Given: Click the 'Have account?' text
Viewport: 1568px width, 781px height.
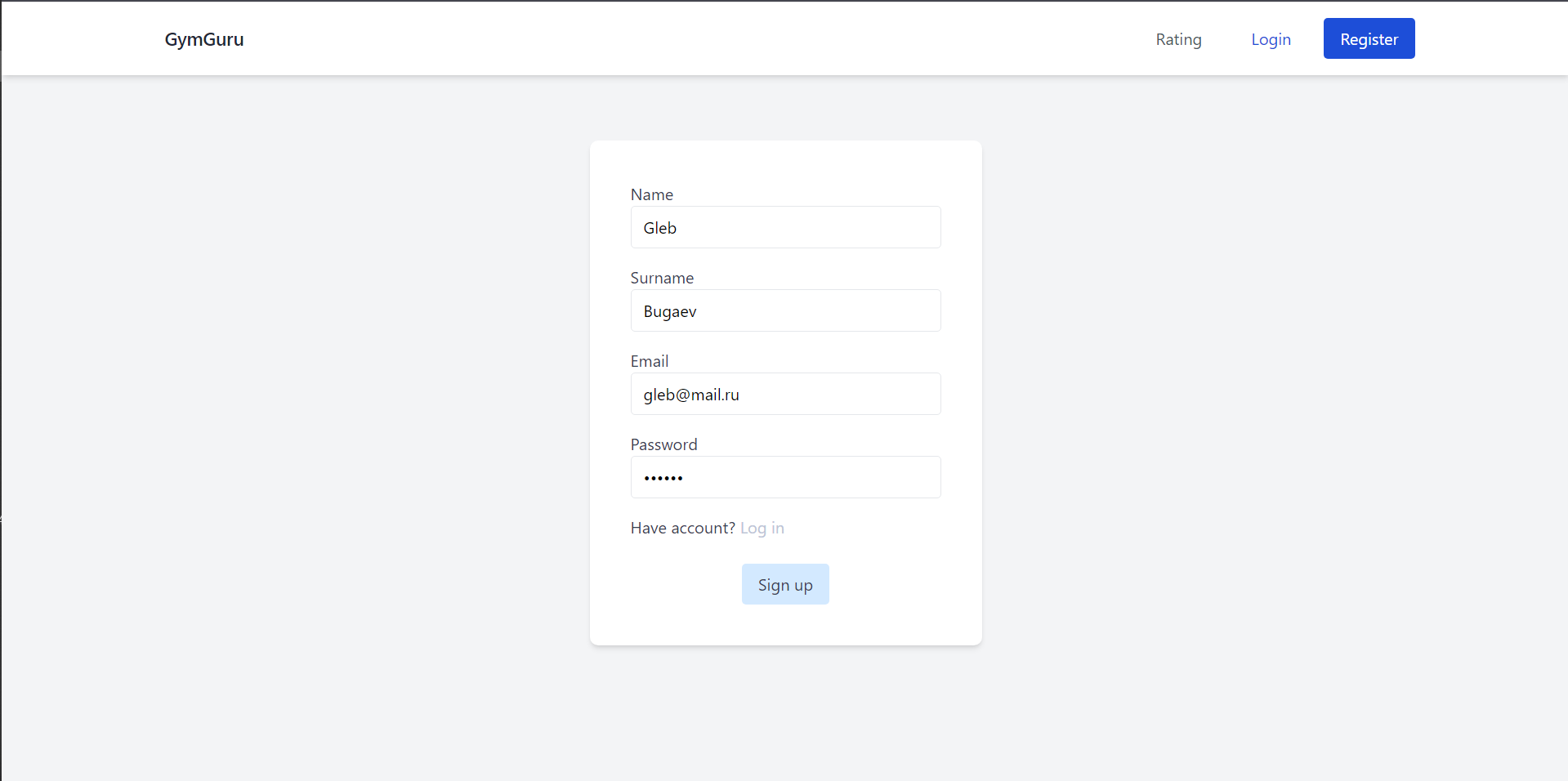Looking at the screenshot, I should tap(682, 528).
